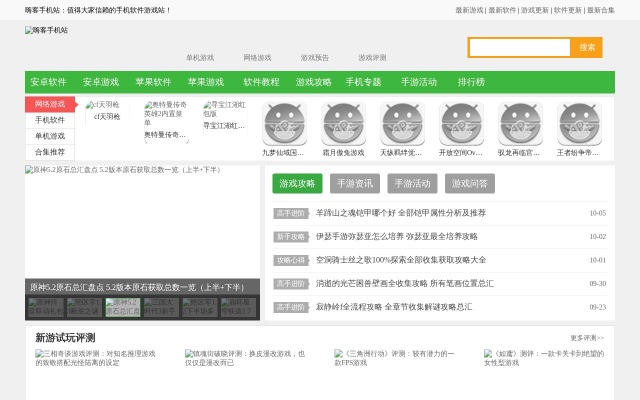640x400 pixels.
Task: Switch to the 手游问答 tab
Action: 469,184
